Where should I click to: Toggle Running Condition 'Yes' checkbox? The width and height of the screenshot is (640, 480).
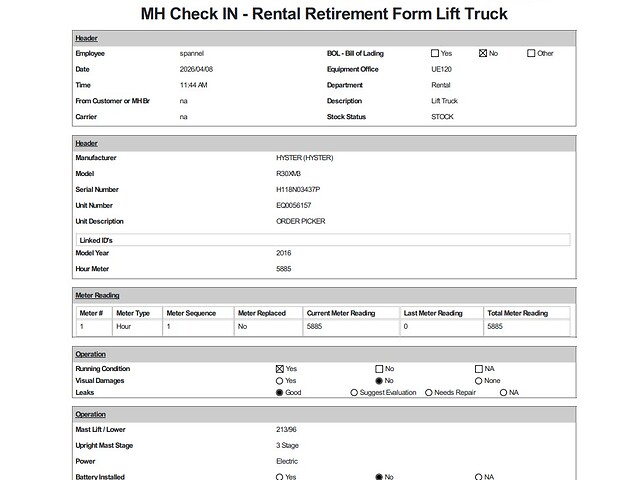[x=279, y=369]
